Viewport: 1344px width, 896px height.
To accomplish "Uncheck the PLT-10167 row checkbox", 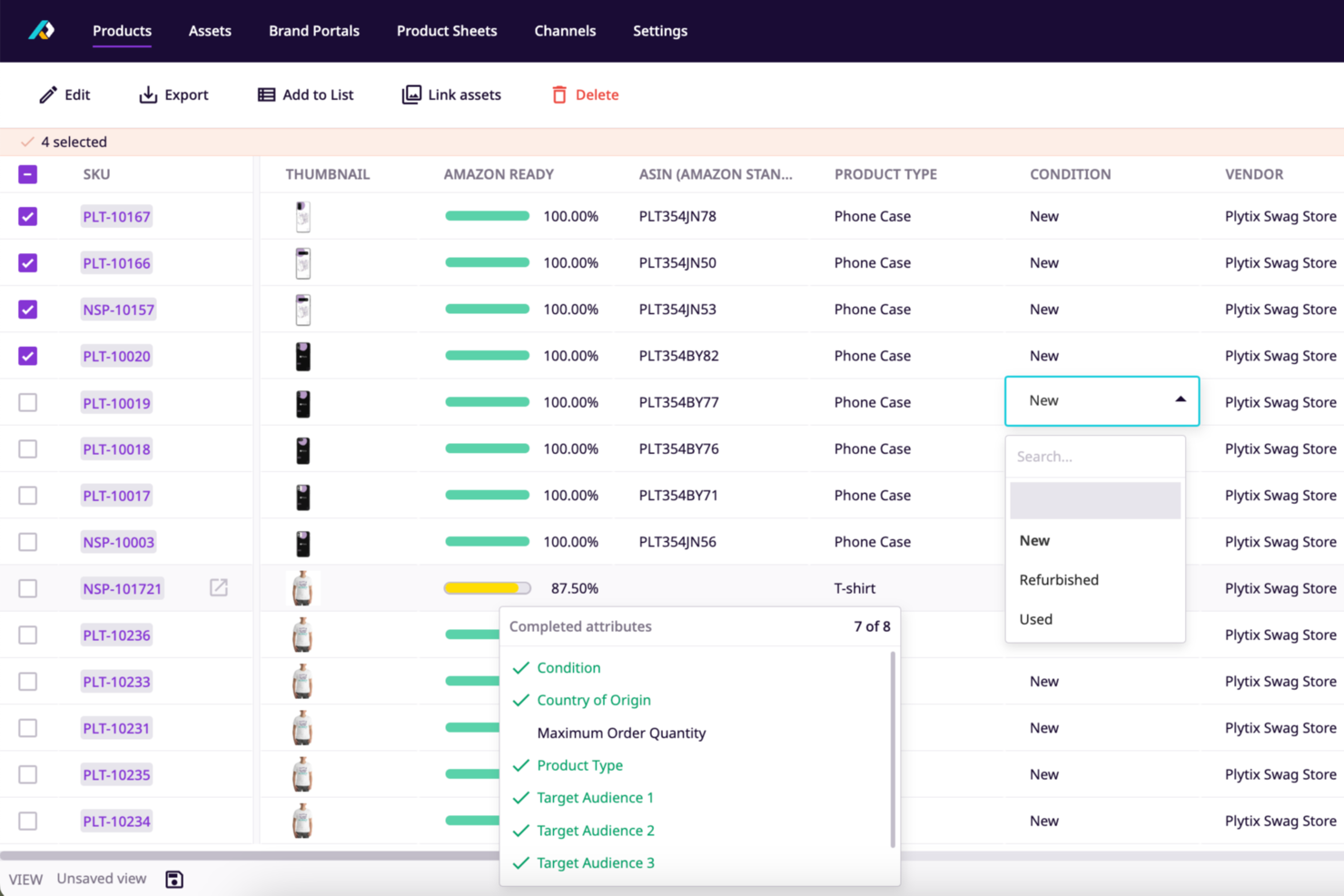I will (28, 216).
